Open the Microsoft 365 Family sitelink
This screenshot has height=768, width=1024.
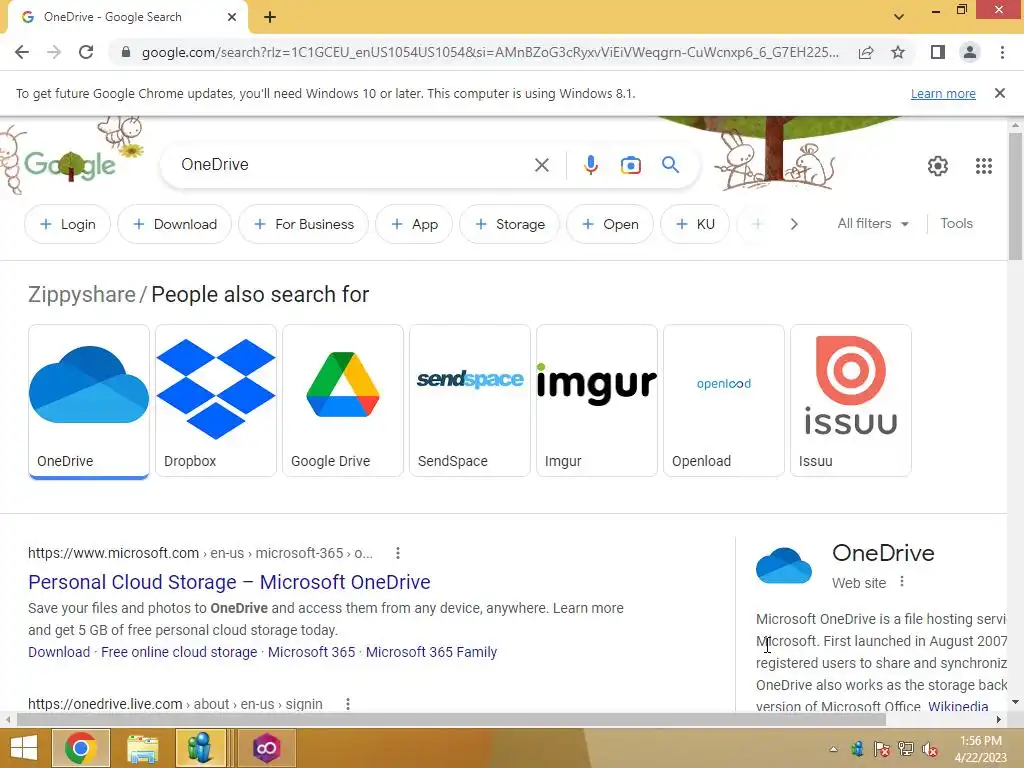pyautogui.click(x=431, y=652)
